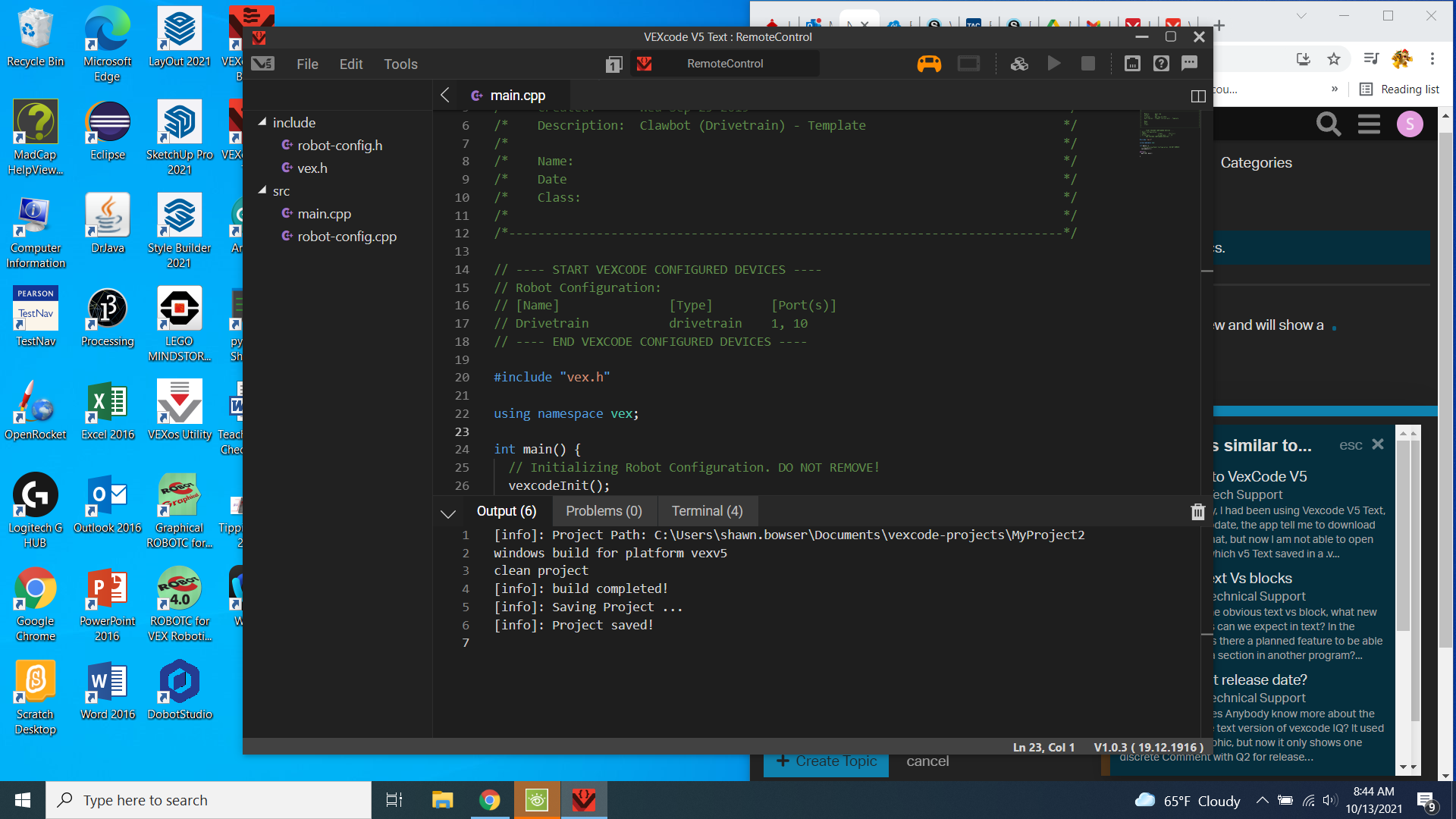This screenshot has height=819, width=1456.
Task: Click the Windows Start button
Action: 23,800
